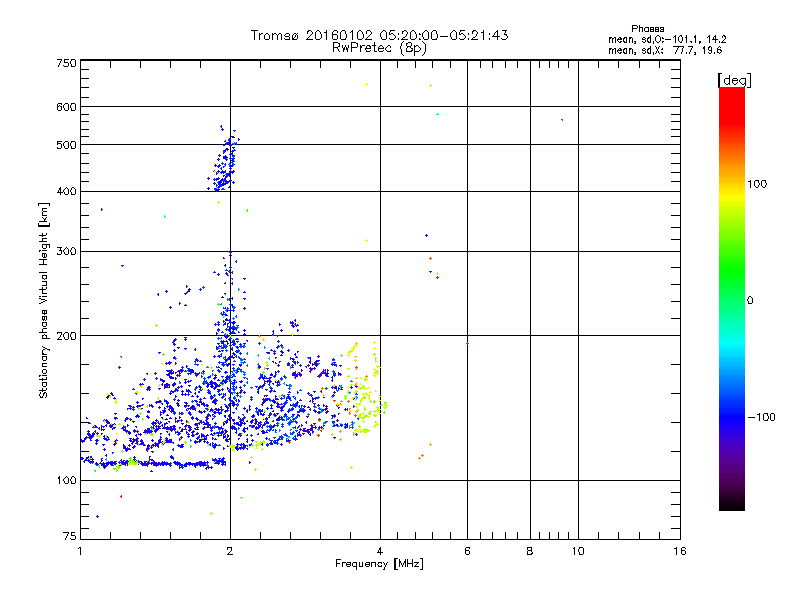
Task: Click the 'RwPretec (8p)' subtitle
Action: 379,48
